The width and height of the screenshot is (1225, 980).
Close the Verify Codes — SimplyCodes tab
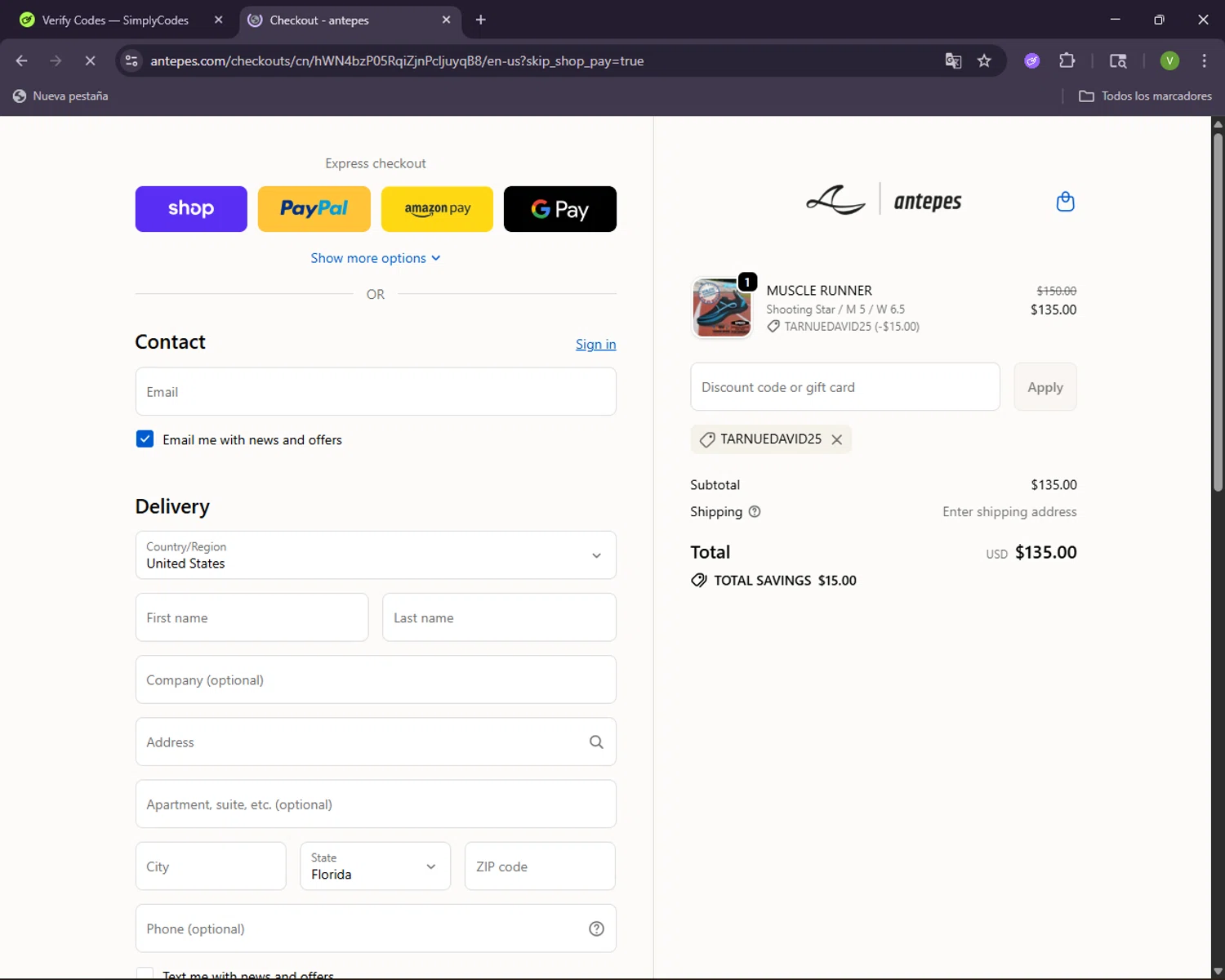[x=218, y=20]
